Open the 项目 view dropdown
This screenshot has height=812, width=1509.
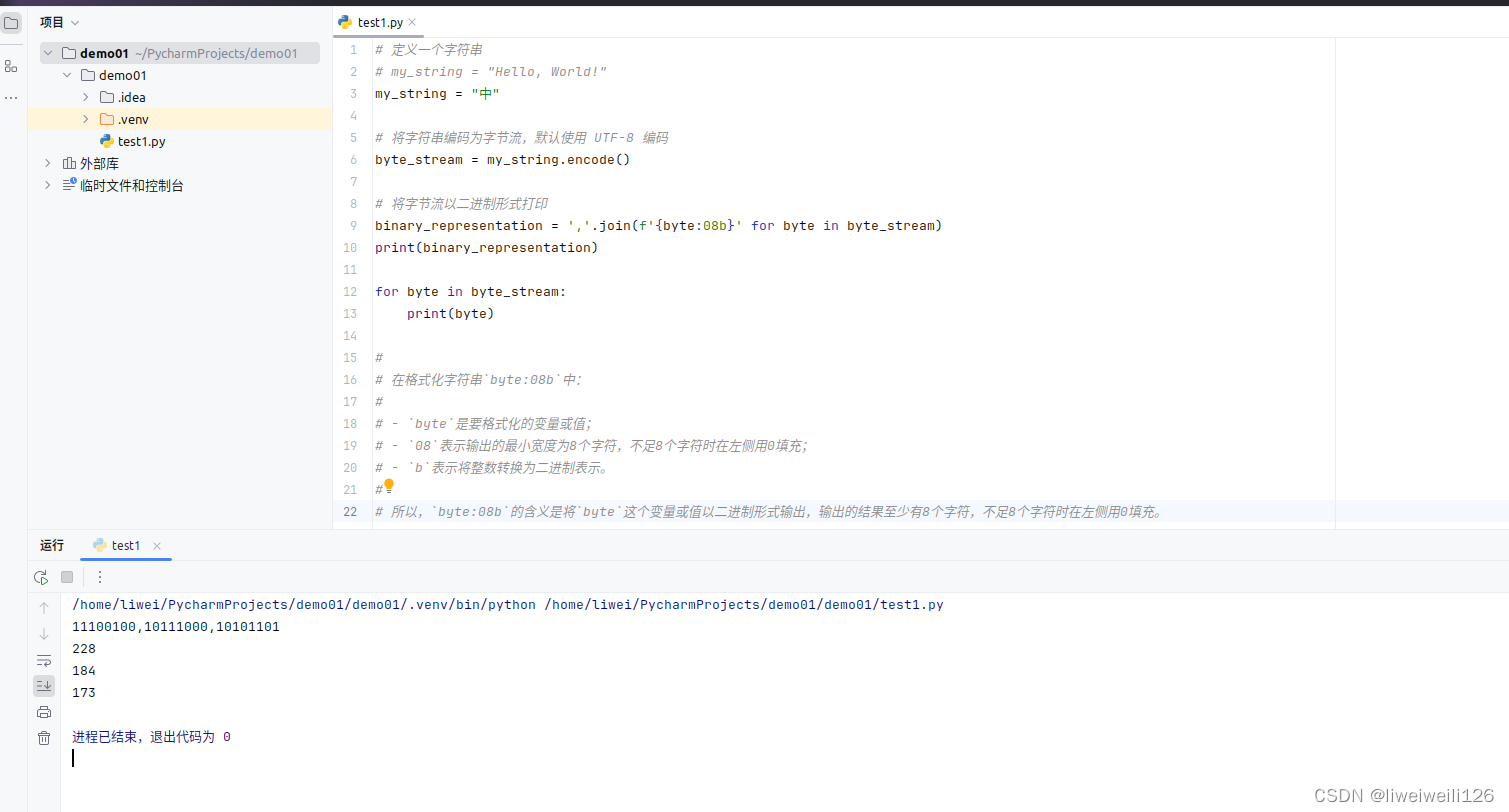tap(60, 22)
